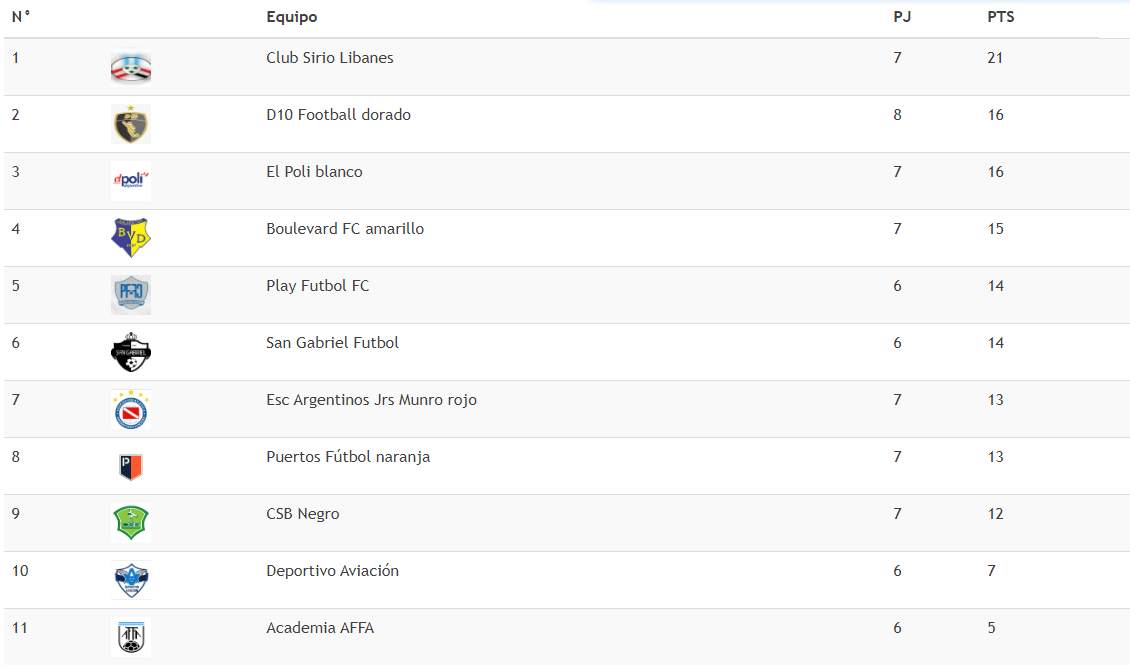Click the Esc Argentinos Jrs Munro emblem

point(131,408)
